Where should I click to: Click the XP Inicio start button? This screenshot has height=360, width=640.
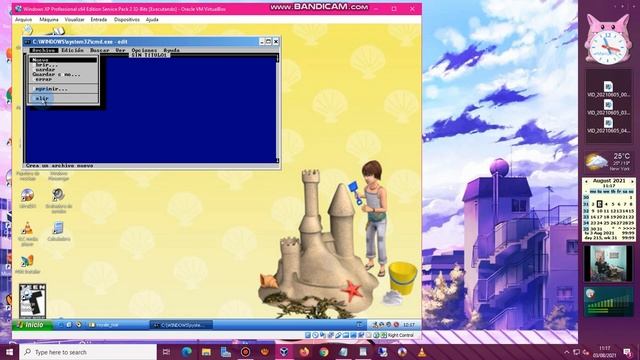(32, 325)
